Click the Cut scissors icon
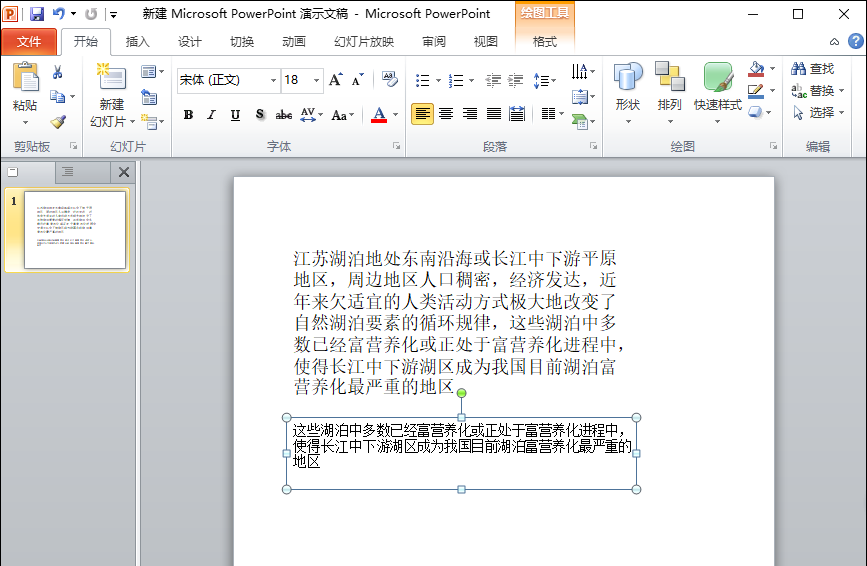 57,72
